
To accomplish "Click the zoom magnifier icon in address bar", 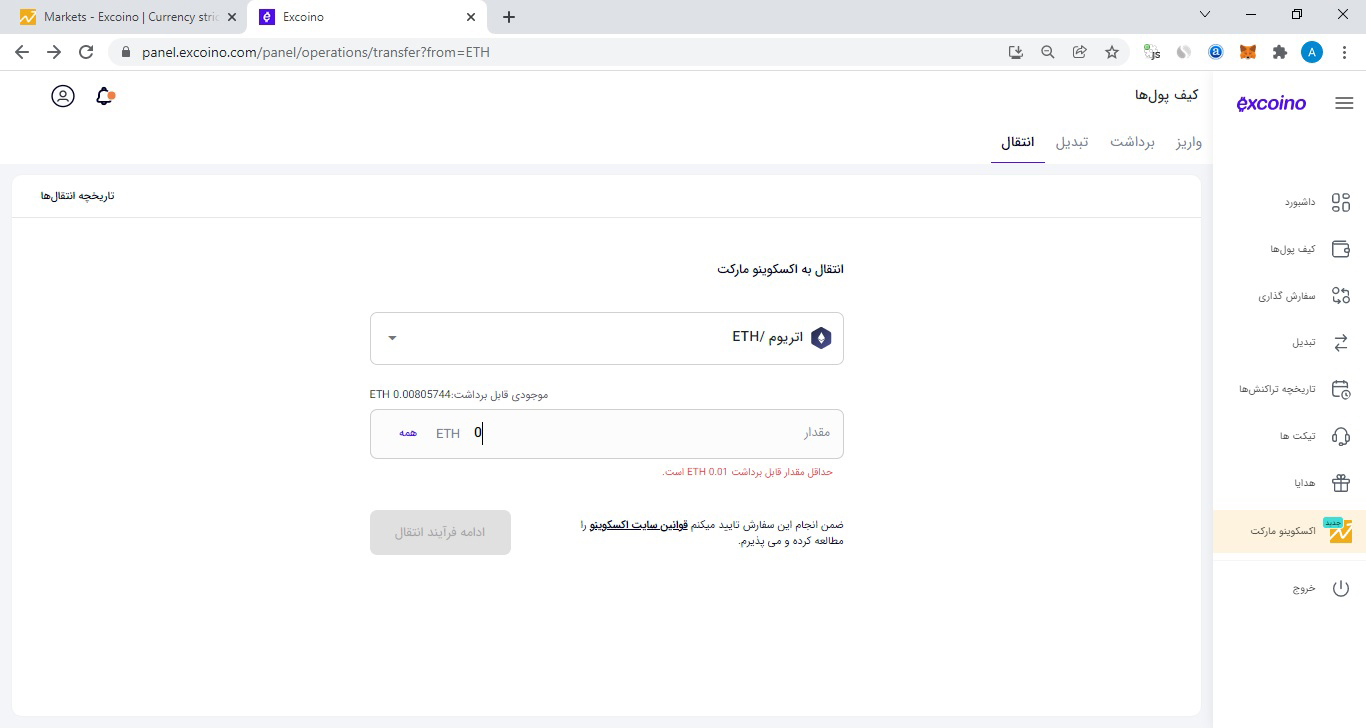I will 1047,52.
